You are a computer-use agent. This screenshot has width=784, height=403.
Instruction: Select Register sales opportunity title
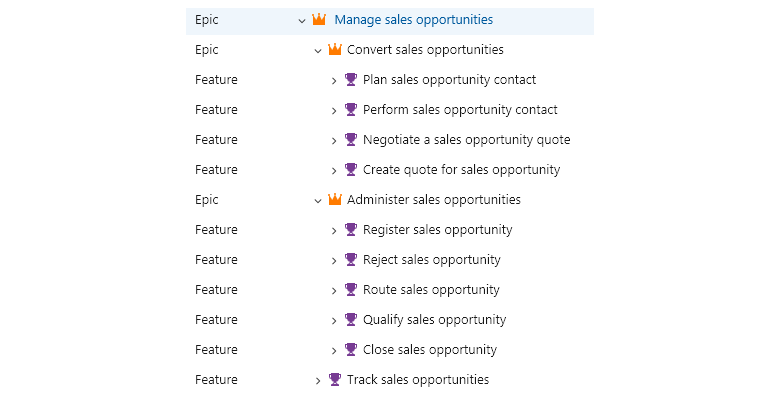coord(438,230)
